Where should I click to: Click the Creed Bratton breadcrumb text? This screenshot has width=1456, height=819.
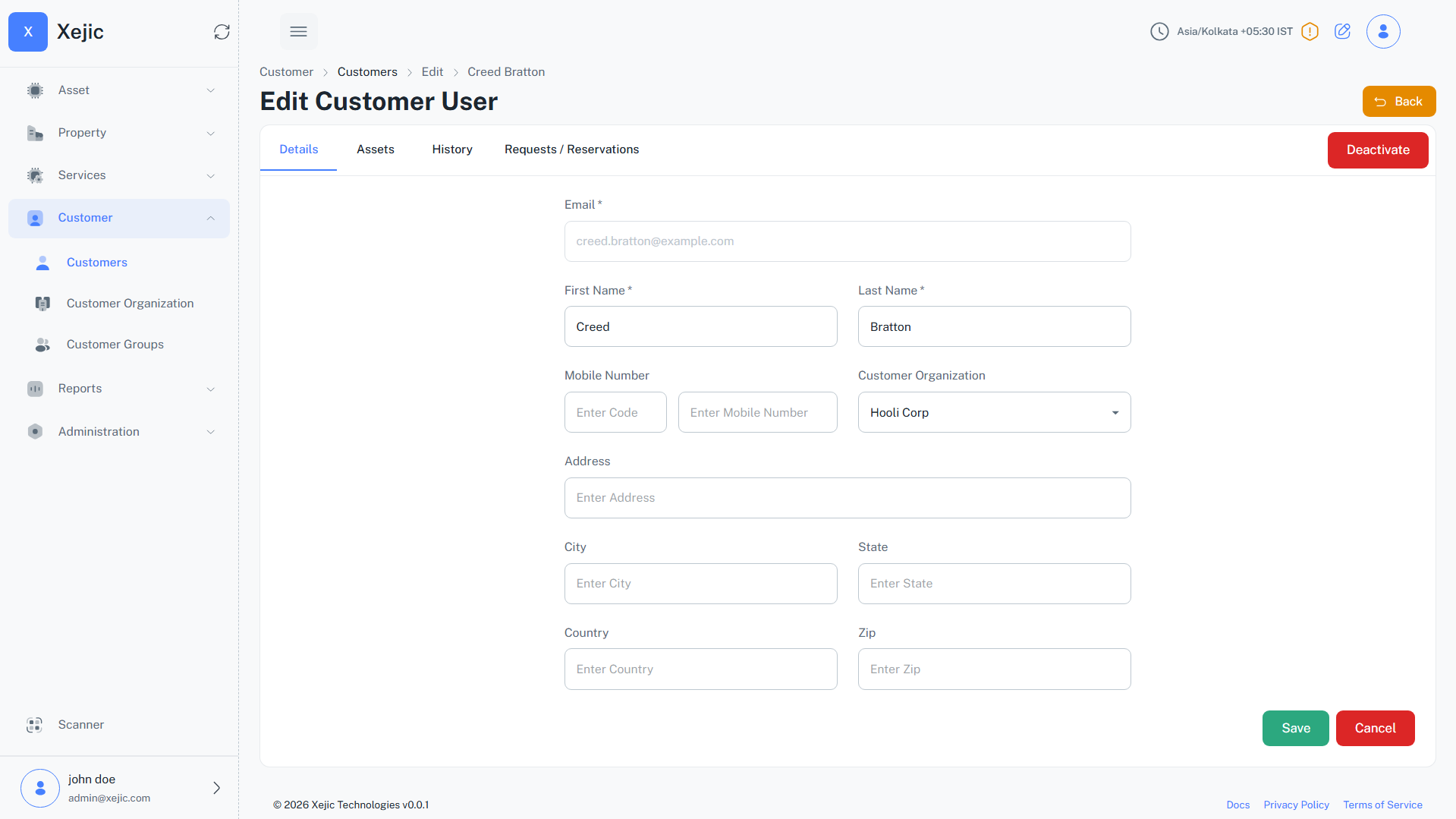(506, 72)
